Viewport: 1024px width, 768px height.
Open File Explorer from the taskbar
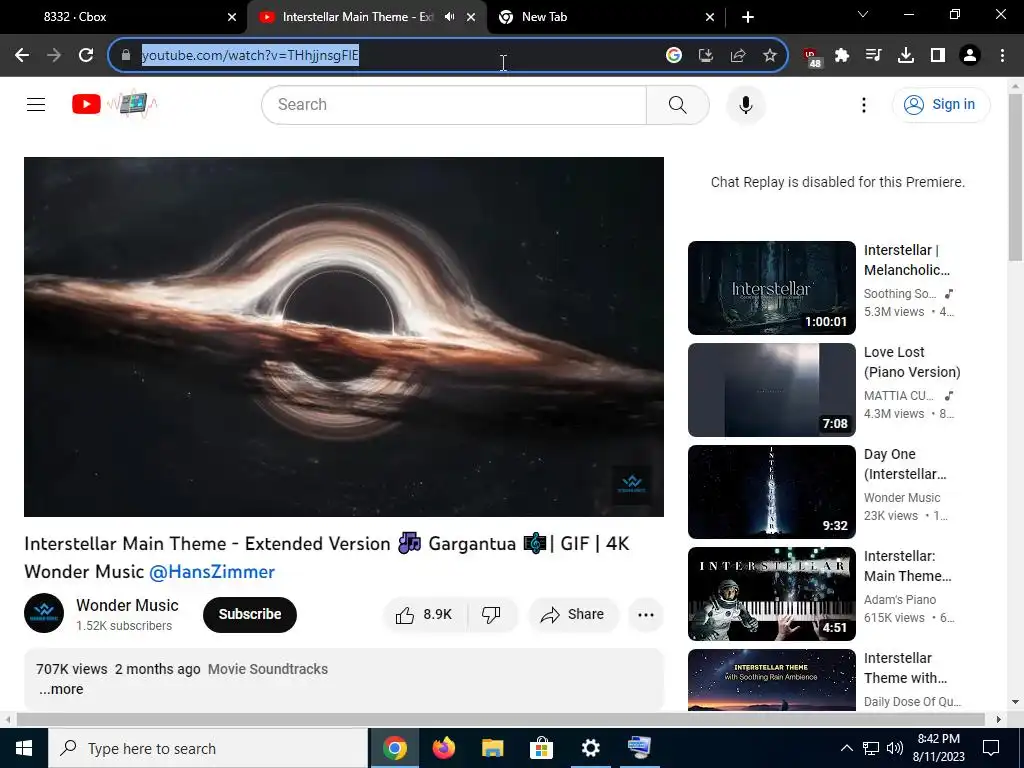[x=492, y=748]
